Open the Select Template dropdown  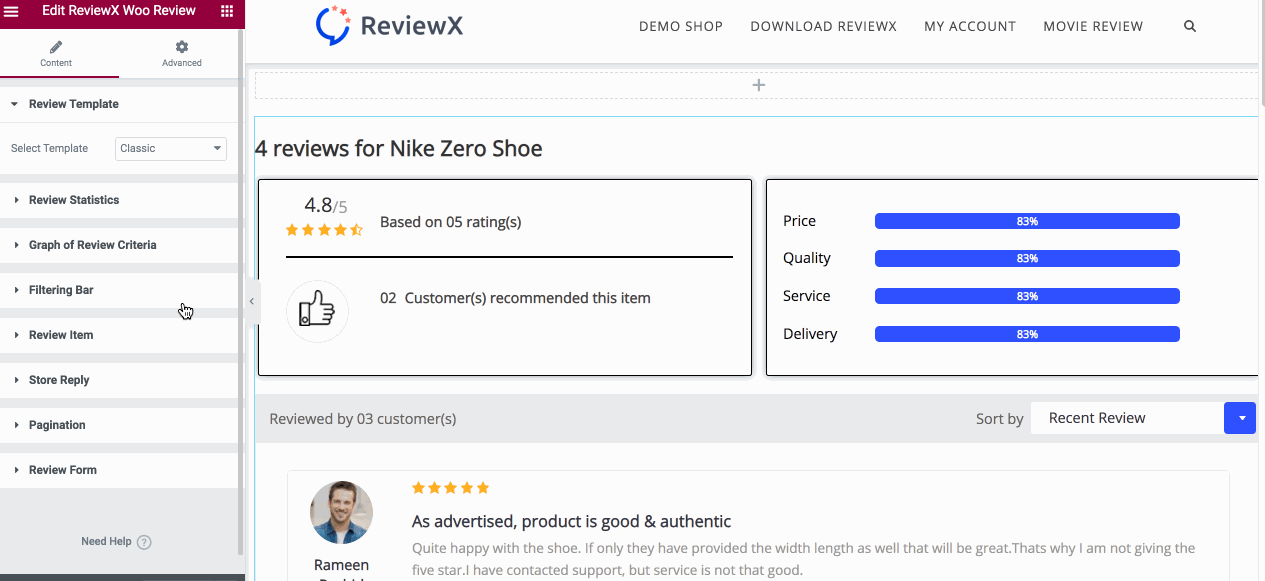coord(170,148)
